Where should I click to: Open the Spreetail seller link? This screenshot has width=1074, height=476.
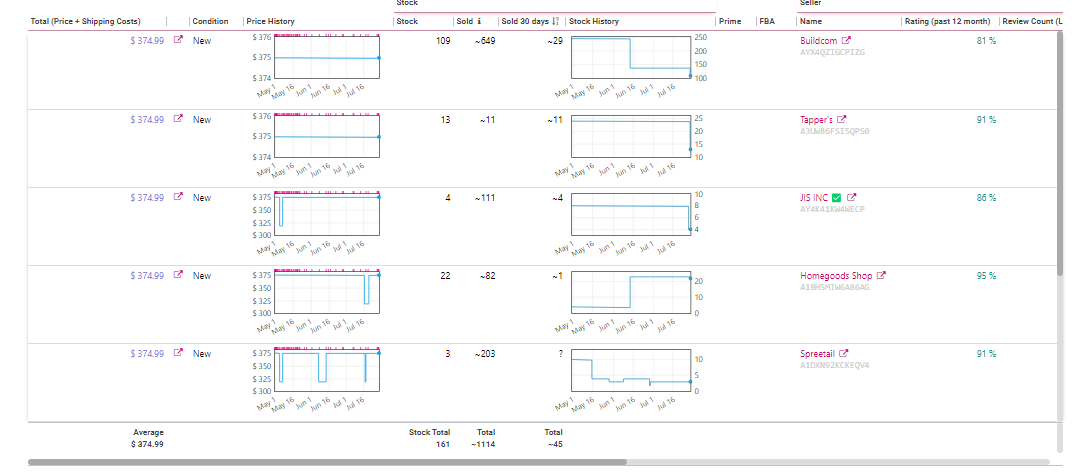coord(818,353)
